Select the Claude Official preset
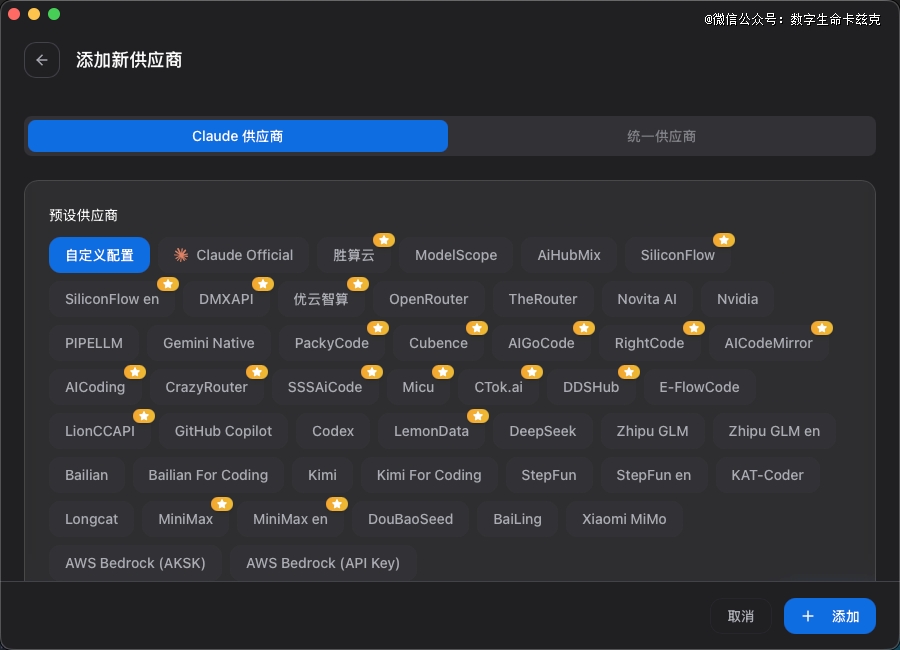 click(233, 255)
